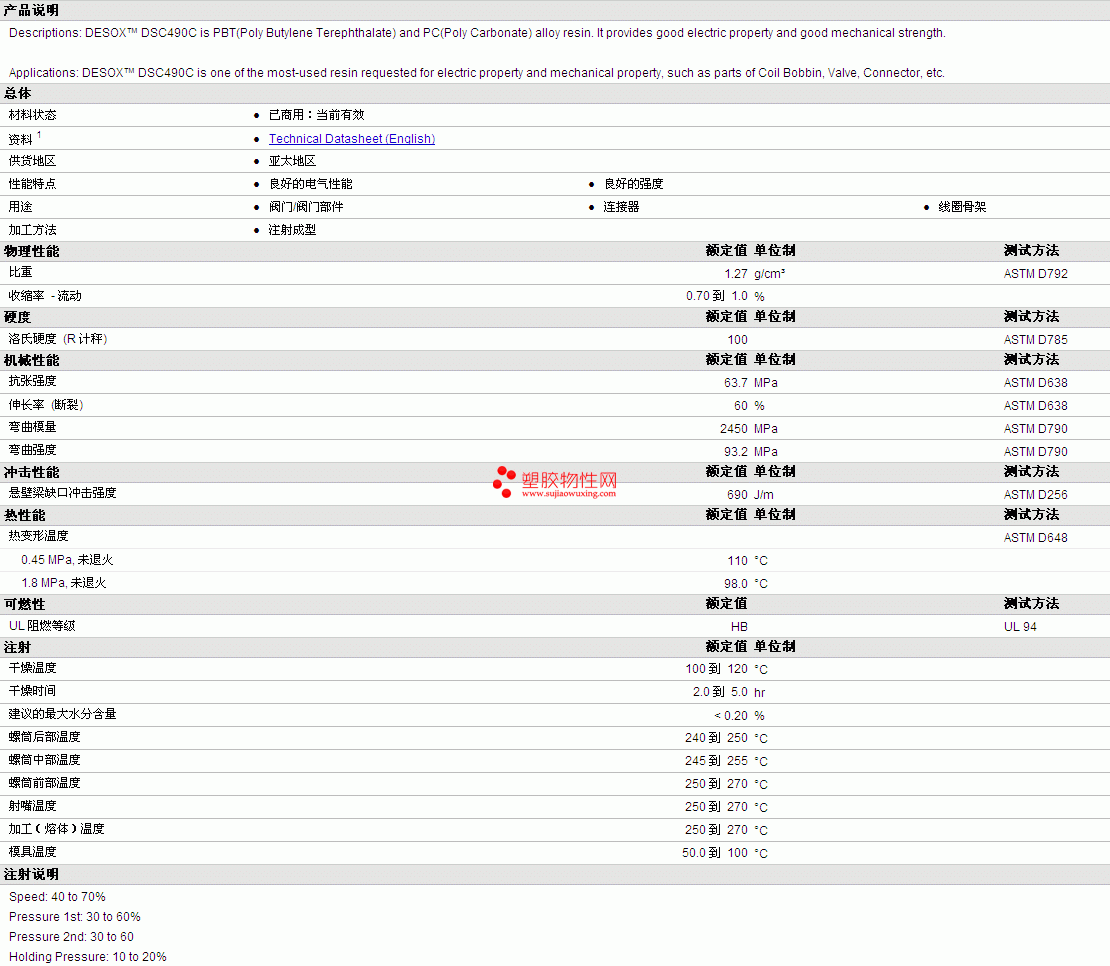The width and height of the screenshot is (1110, 966).
Task: Select the 材料状态 row label
Action: click(33, 115)
